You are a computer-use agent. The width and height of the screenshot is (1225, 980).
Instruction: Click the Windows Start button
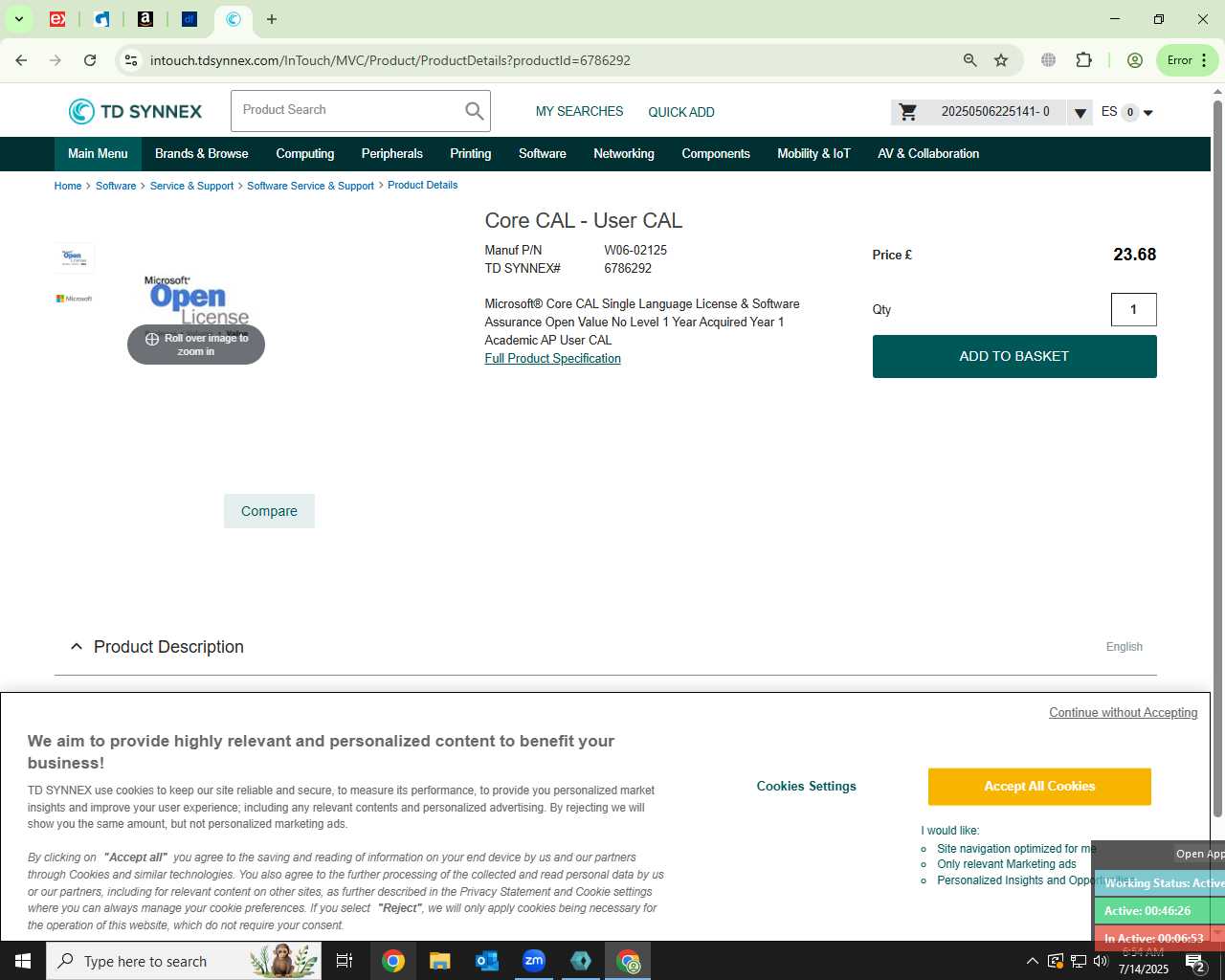pyautogui.click(x=23, y=961)
